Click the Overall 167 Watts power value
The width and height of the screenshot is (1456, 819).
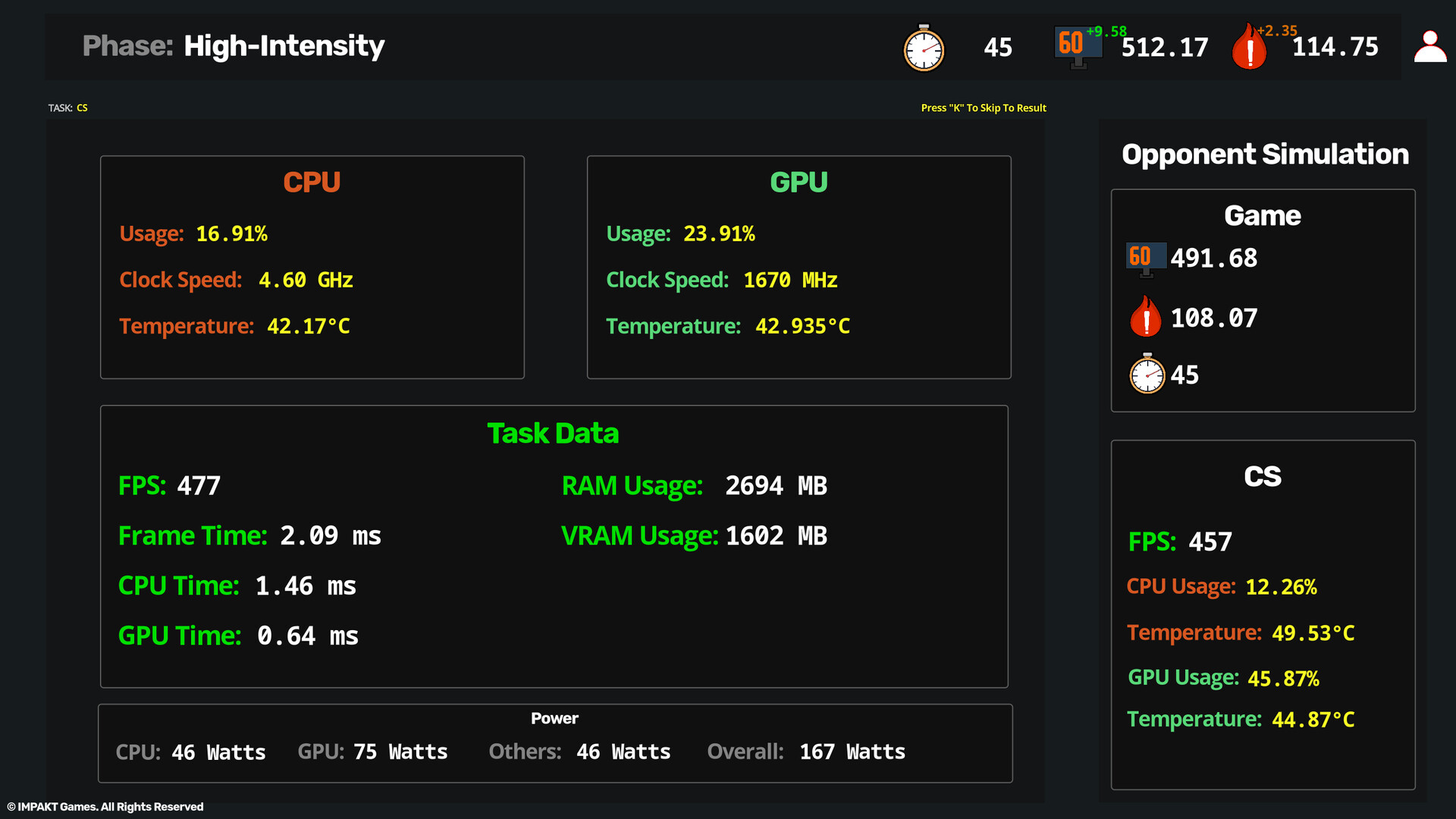pos(852,752)
